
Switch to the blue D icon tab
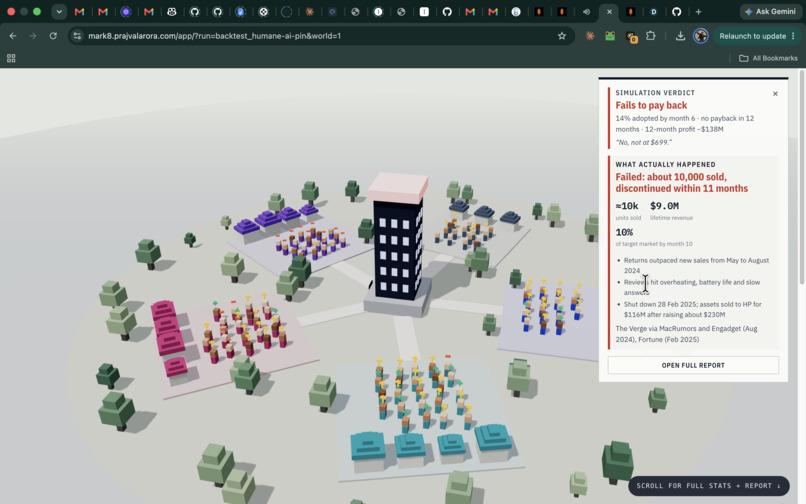654,12
